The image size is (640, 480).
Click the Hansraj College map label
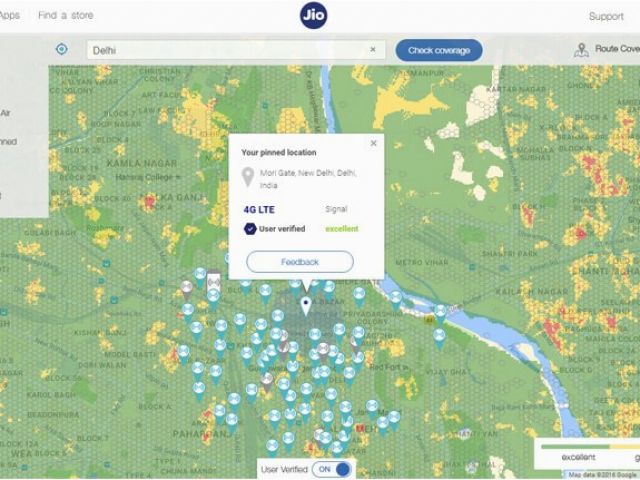click(144, 177)
